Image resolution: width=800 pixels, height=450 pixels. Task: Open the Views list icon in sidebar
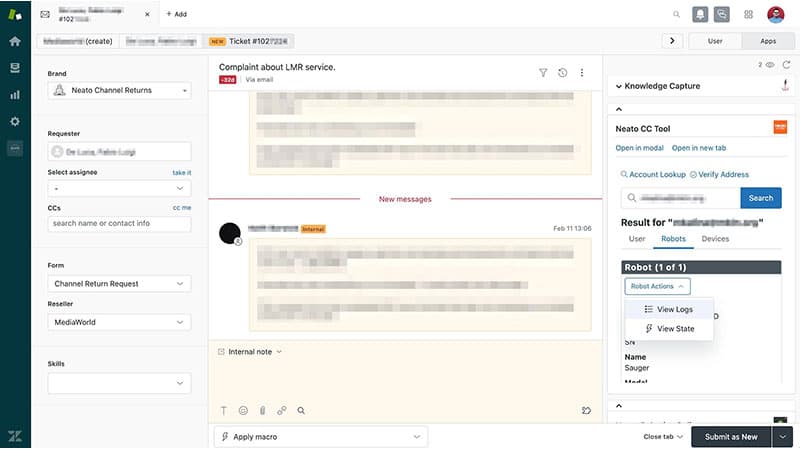click(15, 68)
